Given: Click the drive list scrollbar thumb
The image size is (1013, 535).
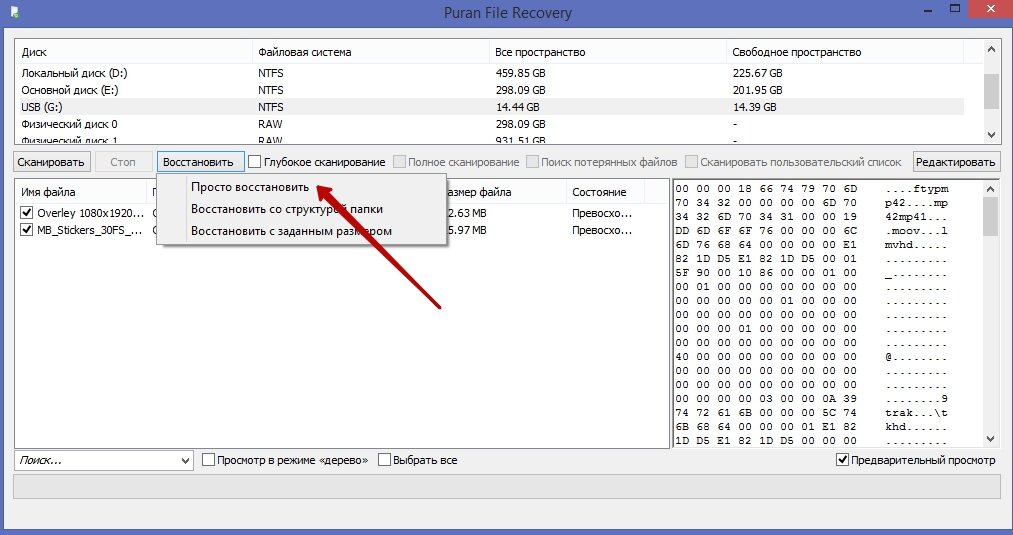Looking at the screenshot, I should coord(992,91).
